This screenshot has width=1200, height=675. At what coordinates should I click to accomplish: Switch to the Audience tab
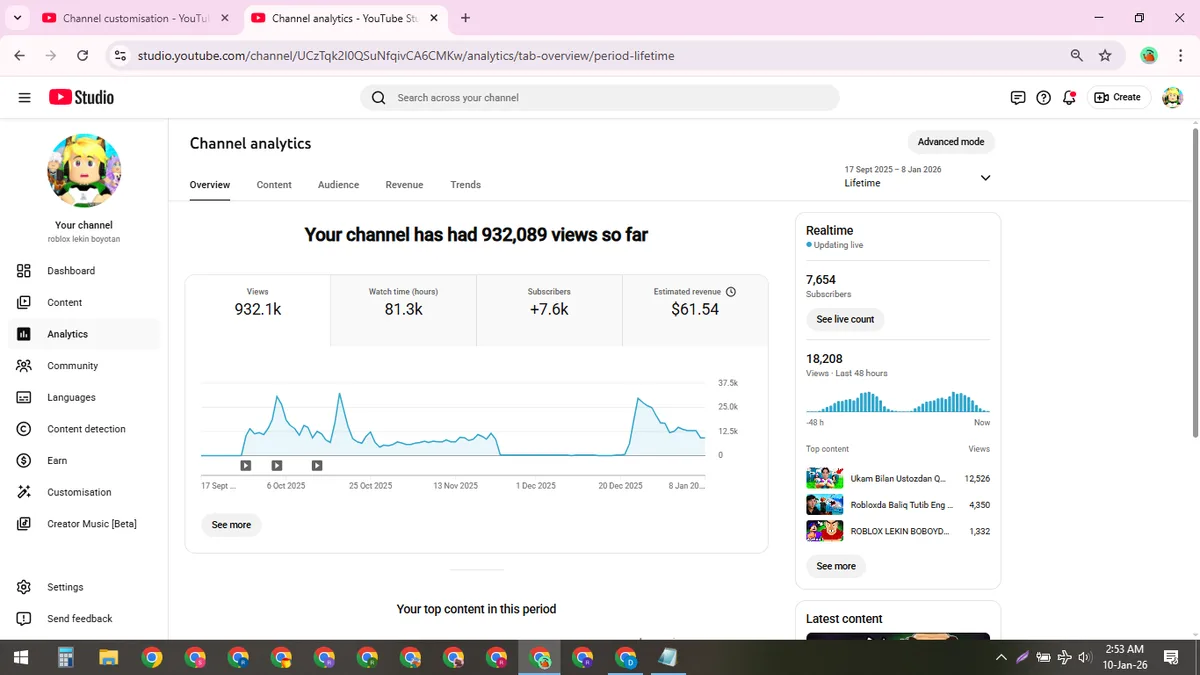click(x=338, y=185)
